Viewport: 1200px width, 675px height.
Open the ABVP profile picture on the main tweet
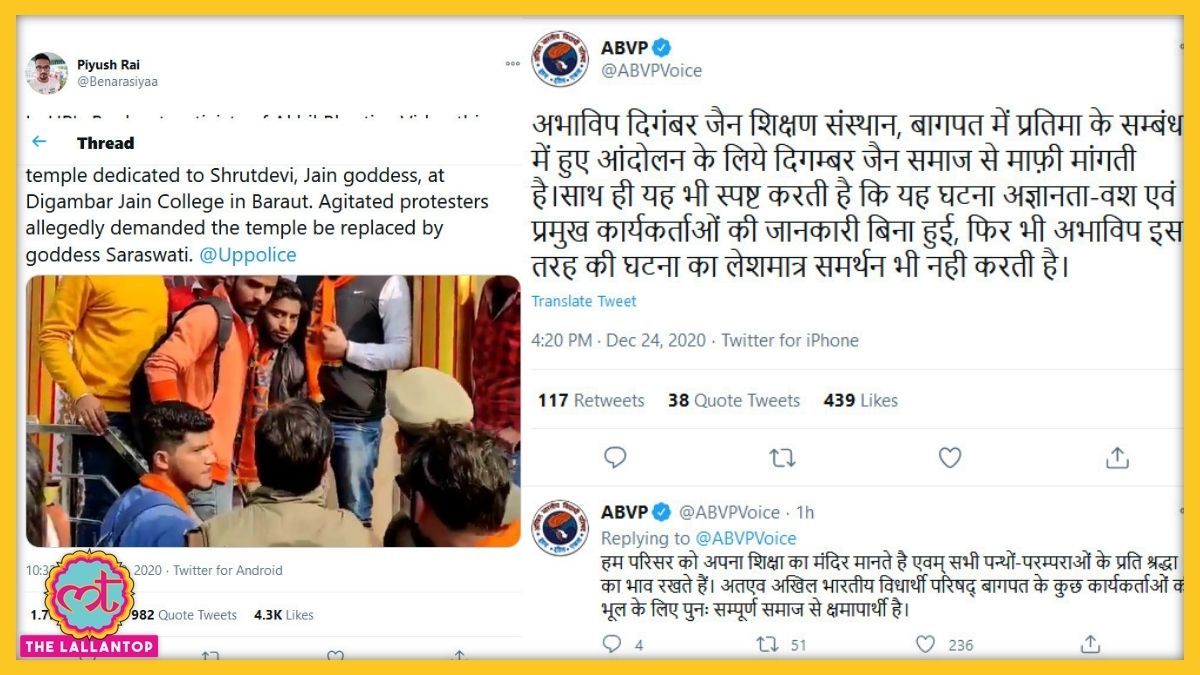(560, 59)
